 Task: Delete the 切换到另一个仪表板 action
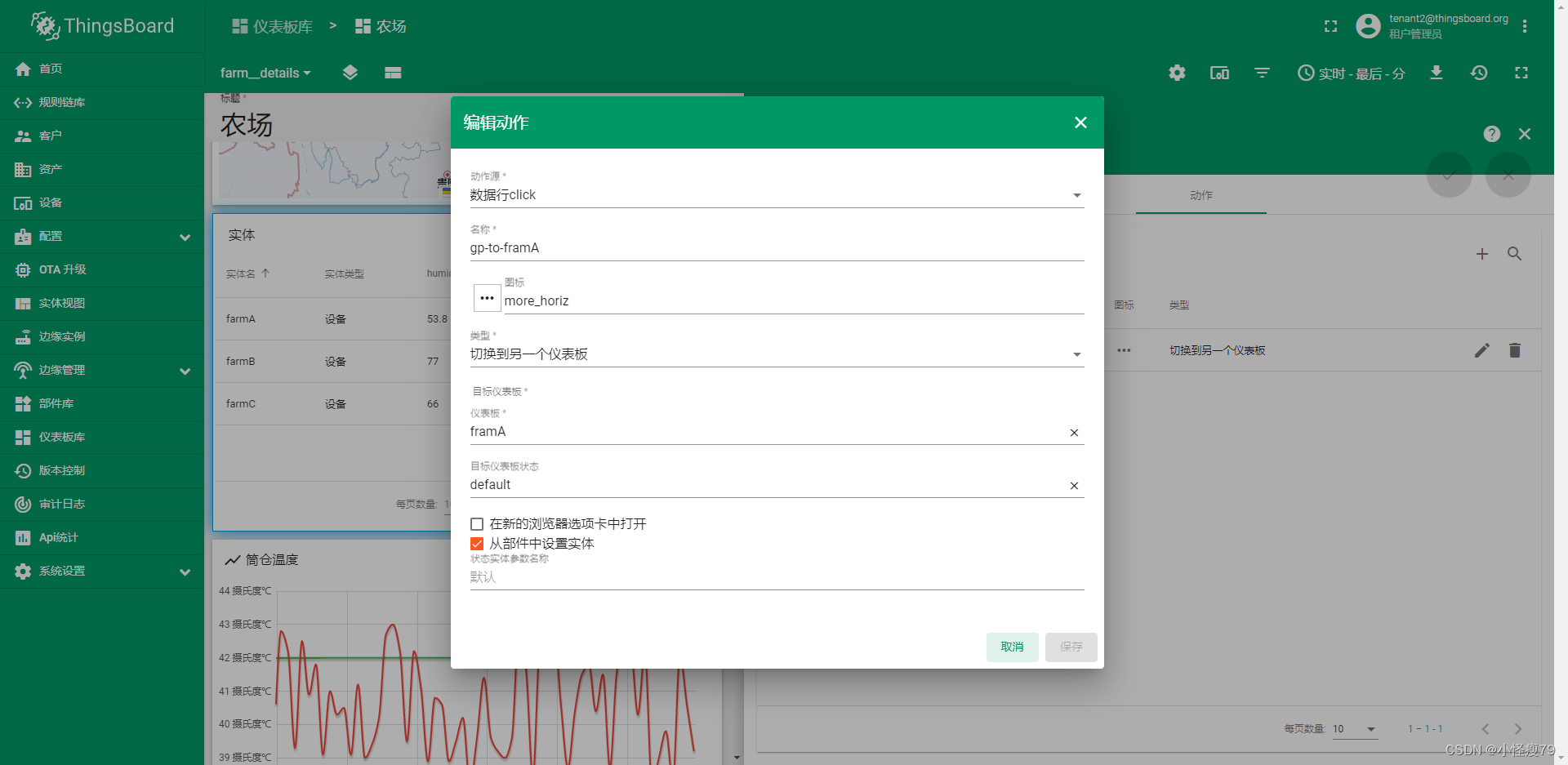1515,350
